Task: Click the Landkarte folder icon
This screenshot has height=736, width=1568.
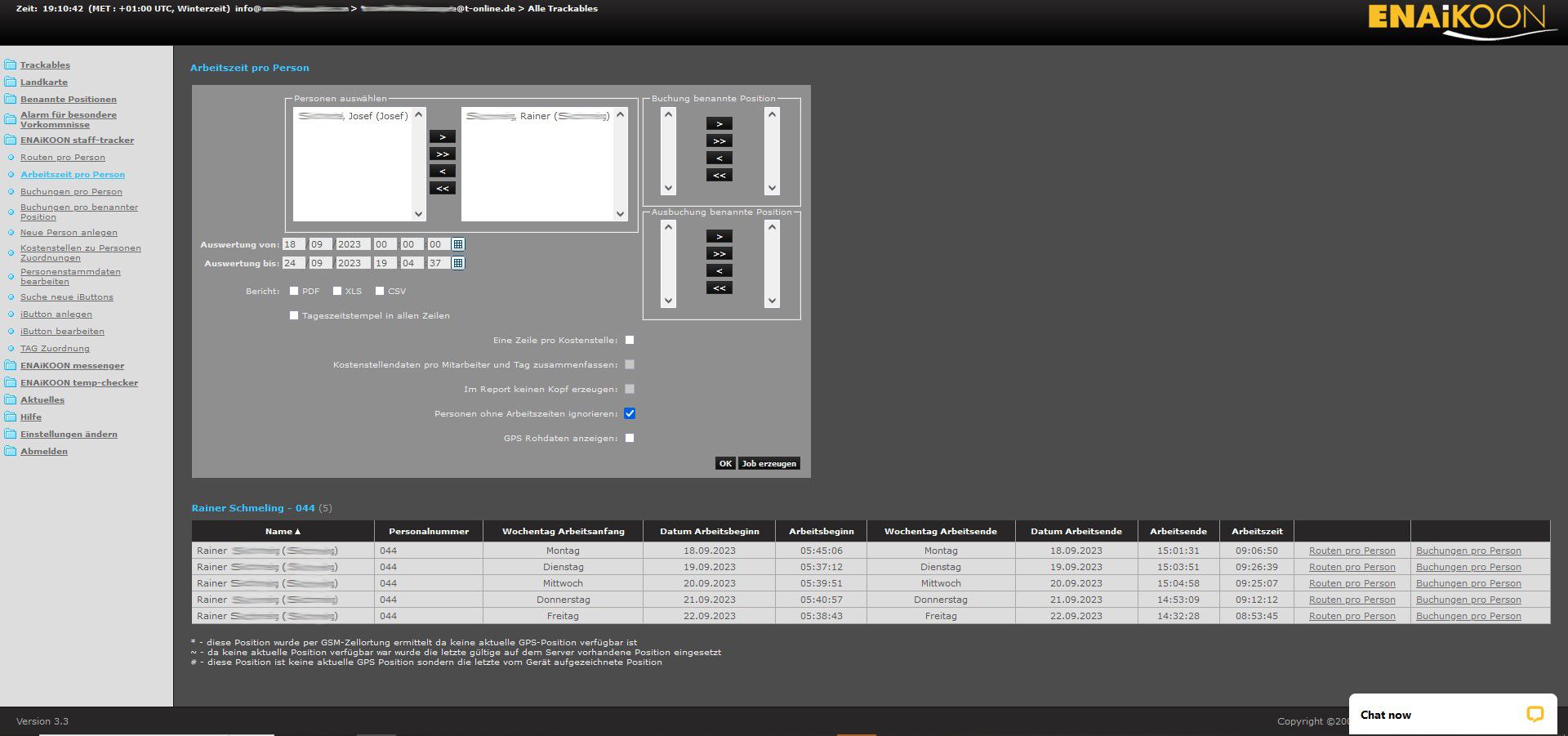Action: (10, 82)
